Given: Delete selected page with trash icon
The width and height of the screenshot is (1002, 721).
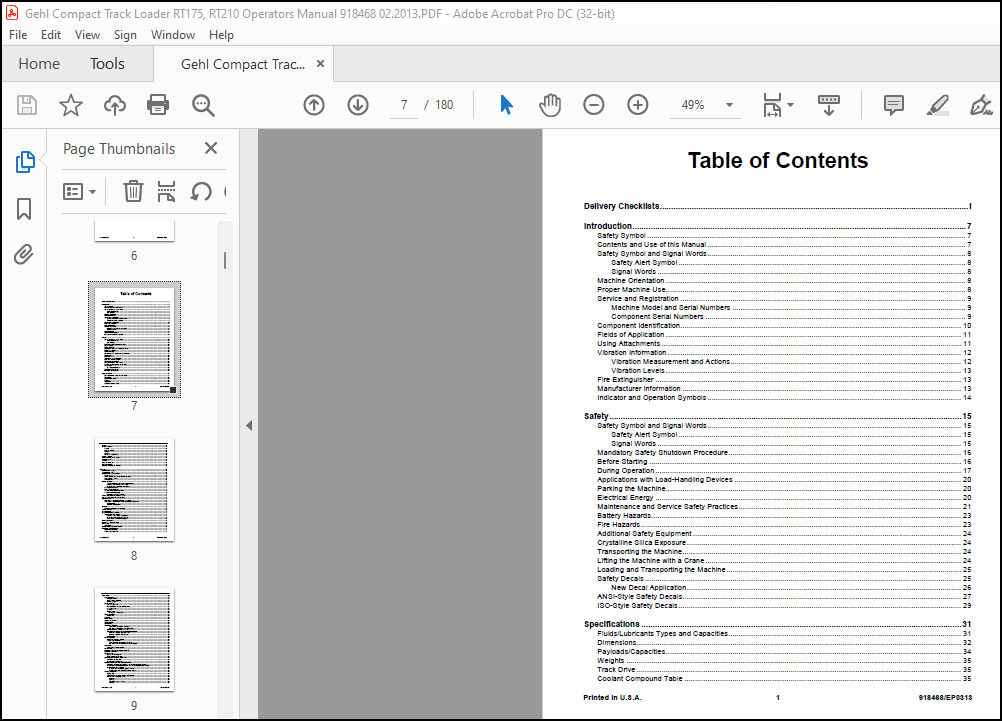Looking at the screenshot, I should 133,191.
